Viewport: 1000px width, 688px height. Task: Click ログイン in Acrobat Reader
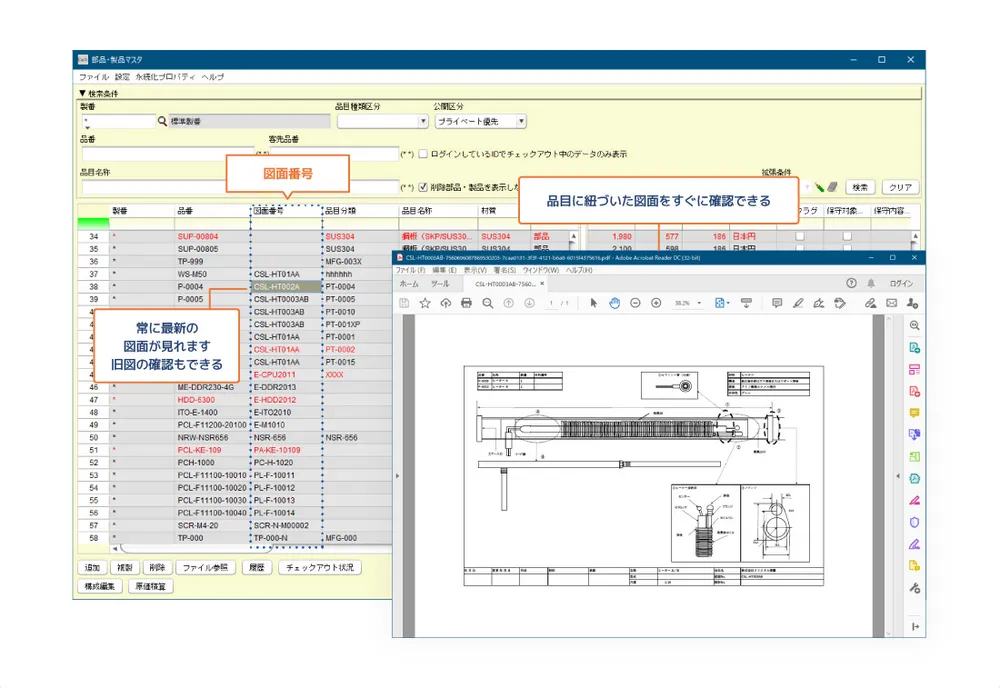[x=901, y=284]
